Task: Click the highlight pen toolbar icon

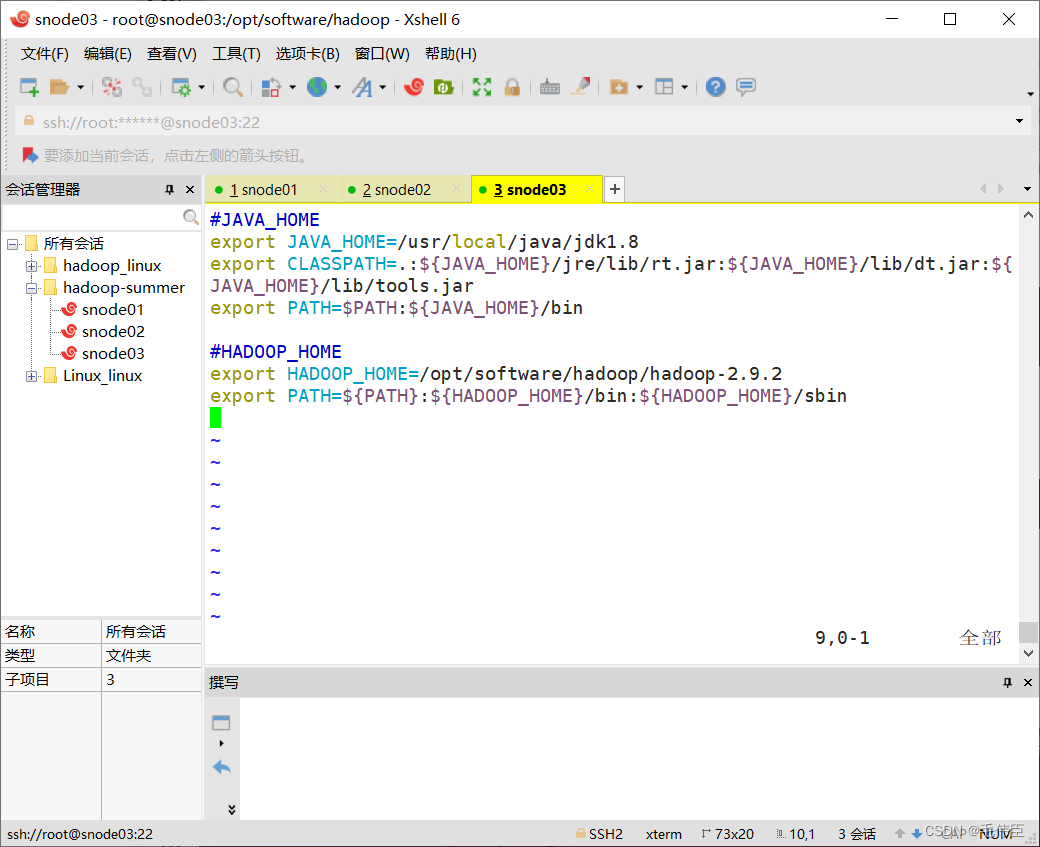Action: (580, 87)
